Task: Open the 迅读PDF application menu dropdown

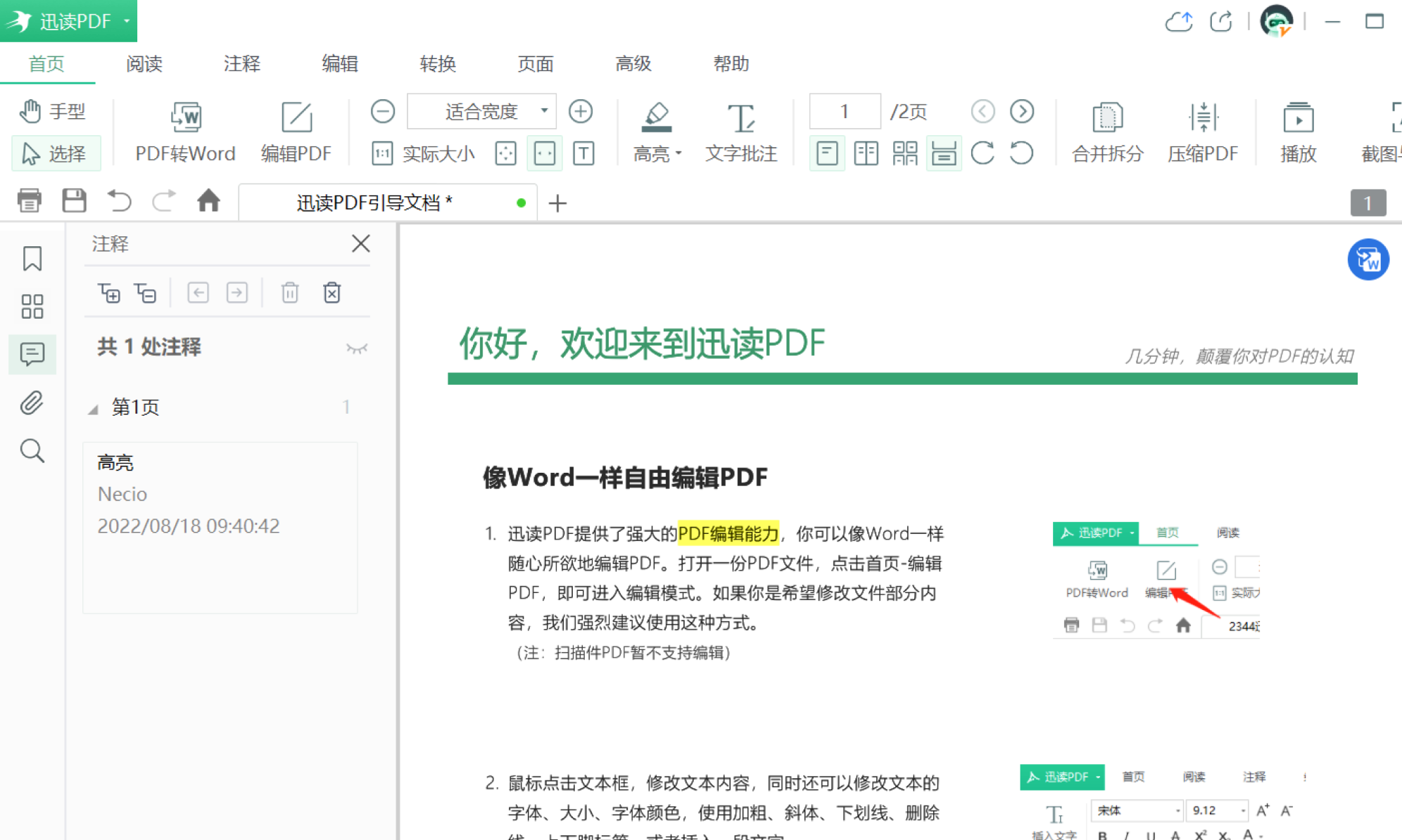Action: (68, 21)
